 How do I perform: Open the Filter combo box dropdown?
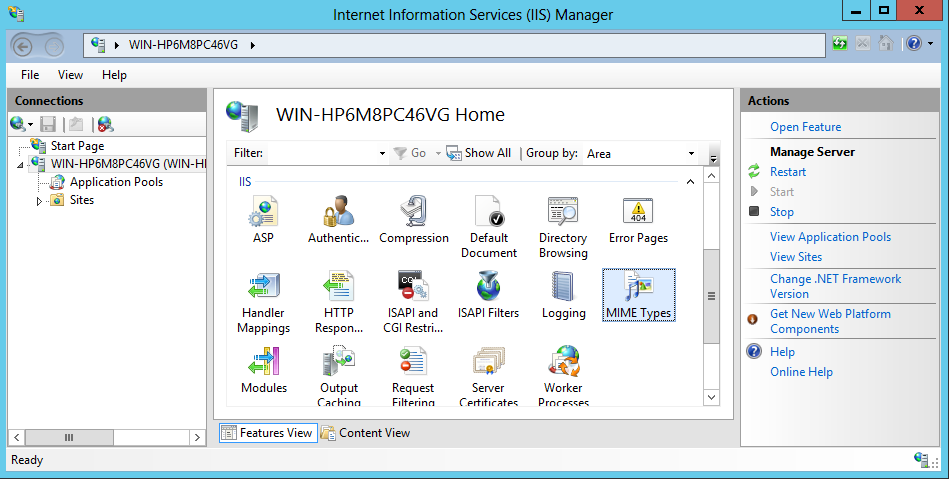click(x=382, y=154)
